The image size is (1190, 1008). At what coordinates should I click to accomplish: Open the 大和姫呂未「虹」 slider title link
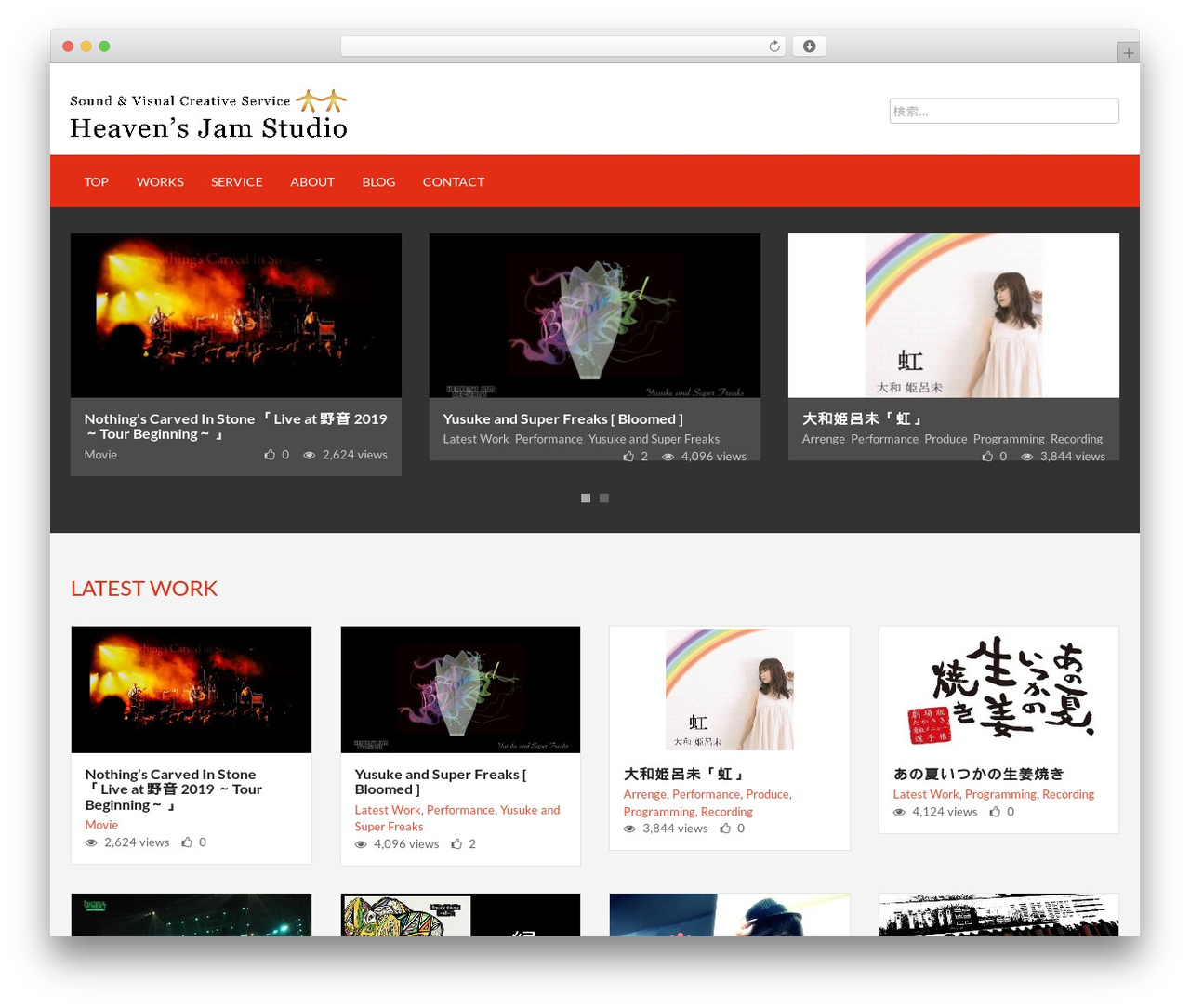coord(862,419)
